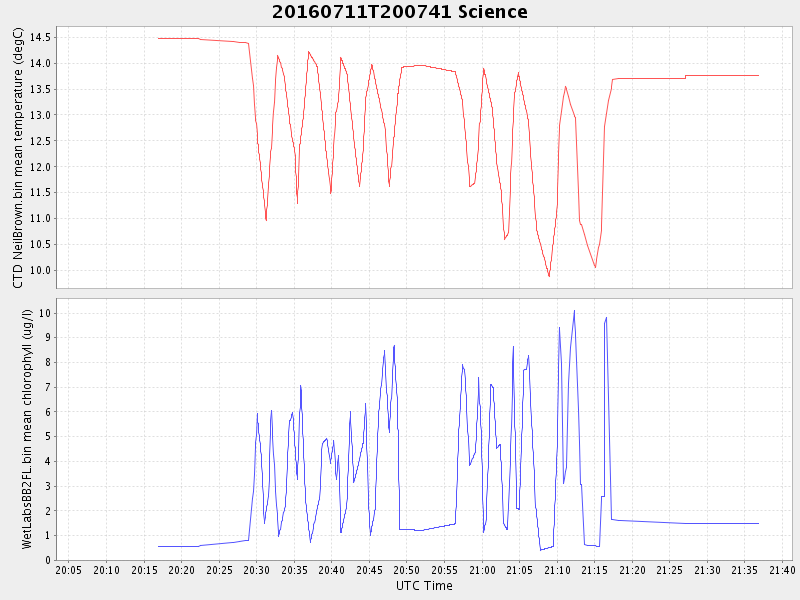Click the right end of the red temperature line
The height and width of the screenshot is (600, 800).
pyautogui.click(x=758, y=75)
